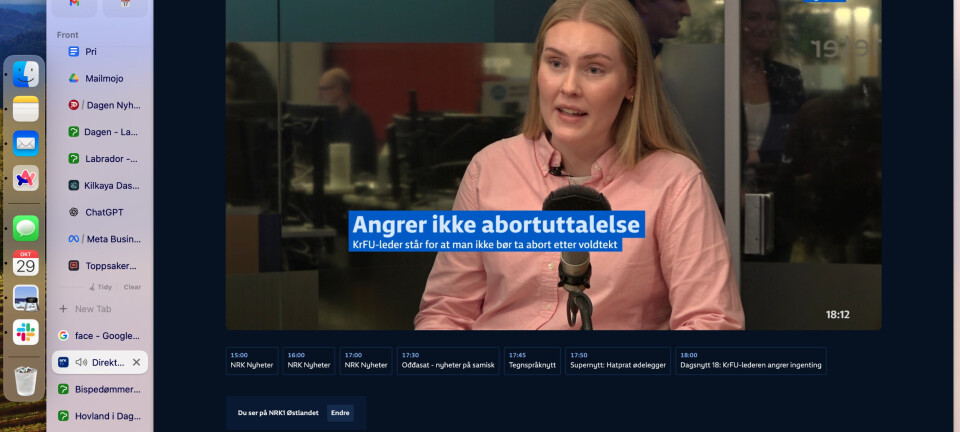
Task: Switch to the Bispedømmer... tab
Action: tap(100, 389)
